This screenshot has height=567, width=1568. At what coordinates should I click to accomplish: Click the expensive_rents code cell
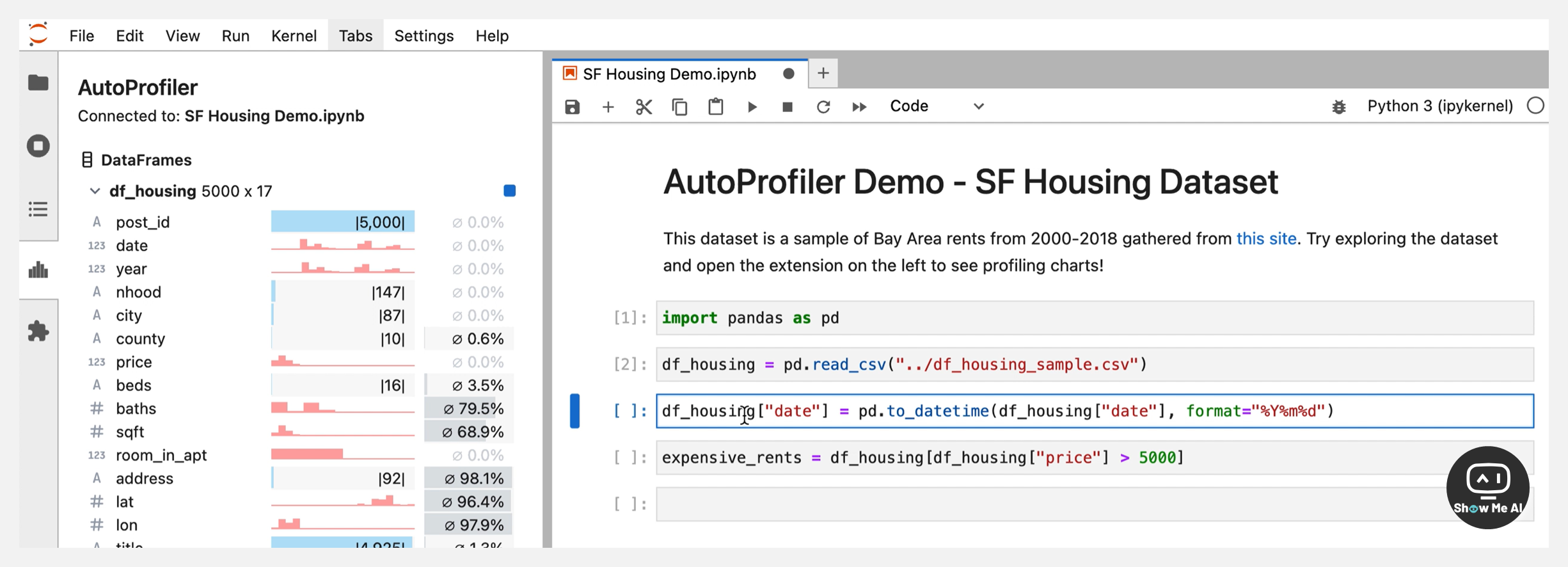click(x=1095, y=458)
